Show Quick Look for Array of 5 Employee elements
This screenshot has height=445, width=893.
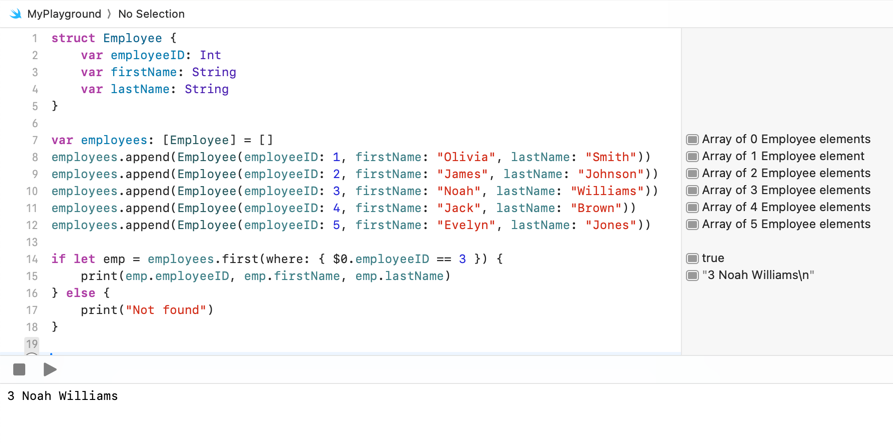click(693, 224)
